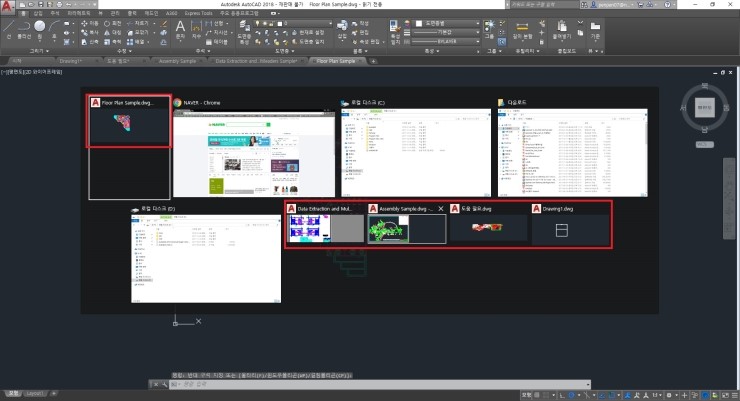Open the command line history dropdown arrow

click(x=588, y=384)
